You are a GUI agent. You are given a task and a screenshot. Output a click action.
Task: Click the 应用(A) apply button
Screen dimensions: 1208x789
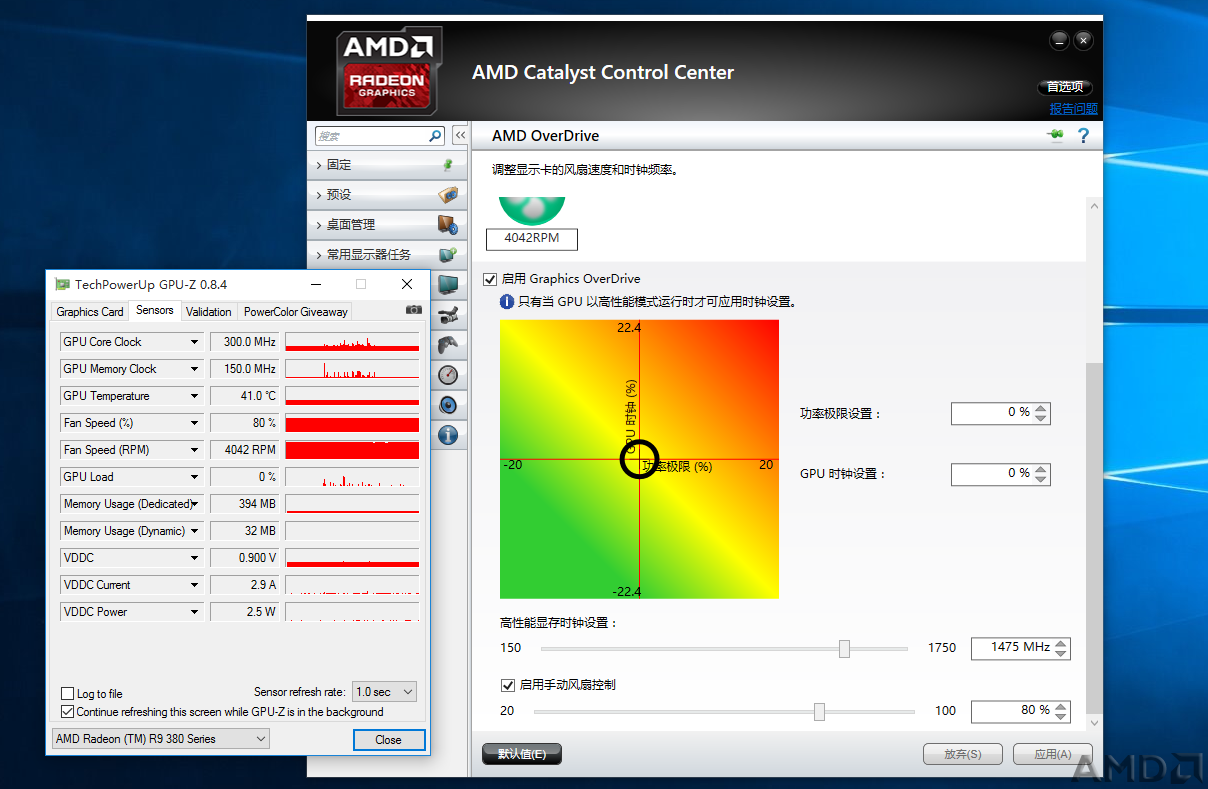(x=1053, y=754)
